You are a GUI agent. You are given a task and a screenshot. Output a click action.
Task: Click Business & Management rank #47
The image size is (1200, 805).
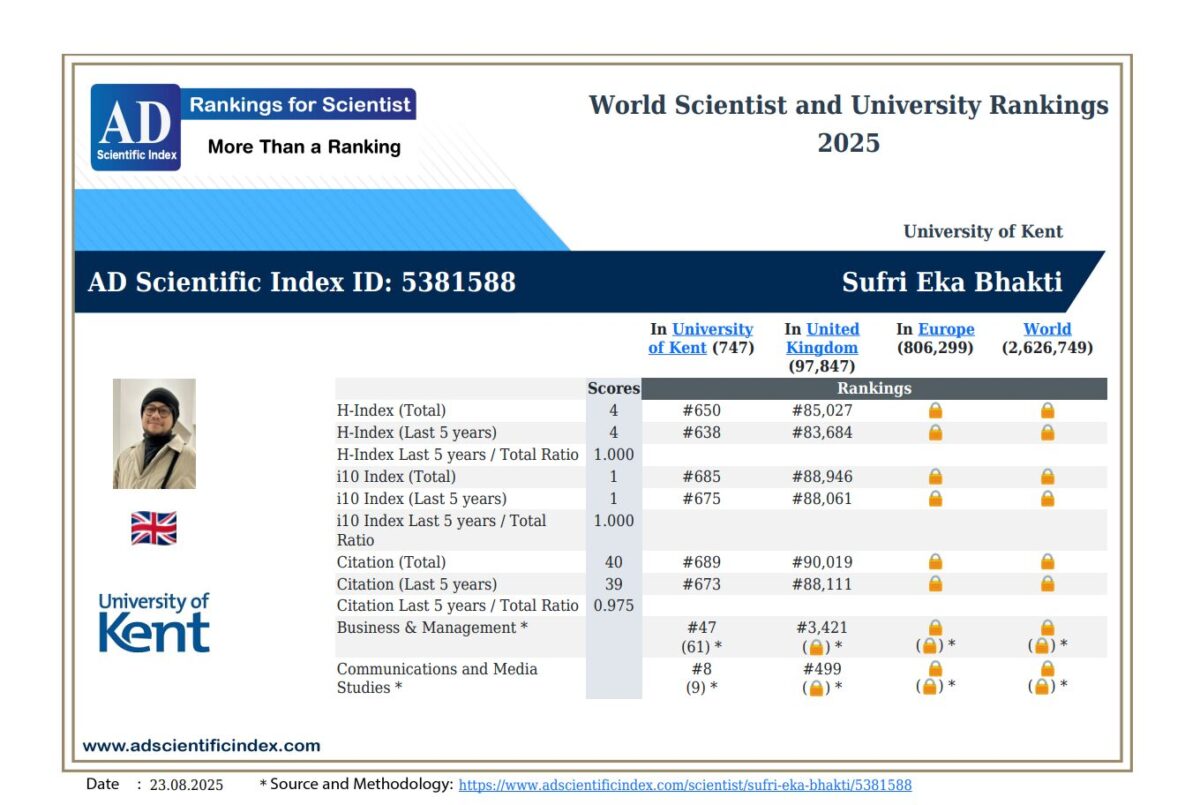(x=701, y=627)
